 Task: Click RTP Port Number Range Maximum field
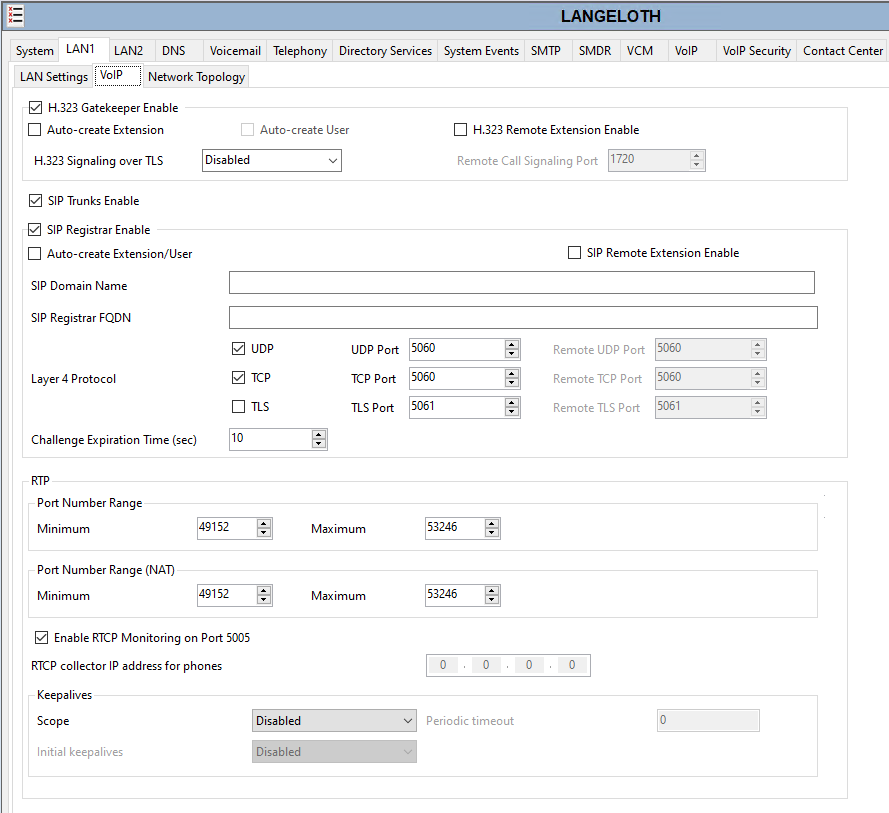[455, 528]
